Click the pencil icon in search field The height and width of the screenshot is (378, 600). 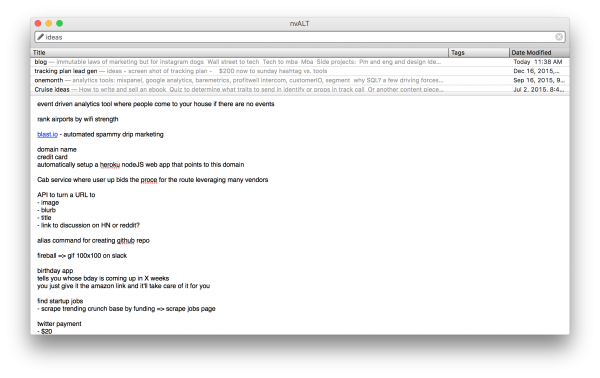(x=40, y=37)
